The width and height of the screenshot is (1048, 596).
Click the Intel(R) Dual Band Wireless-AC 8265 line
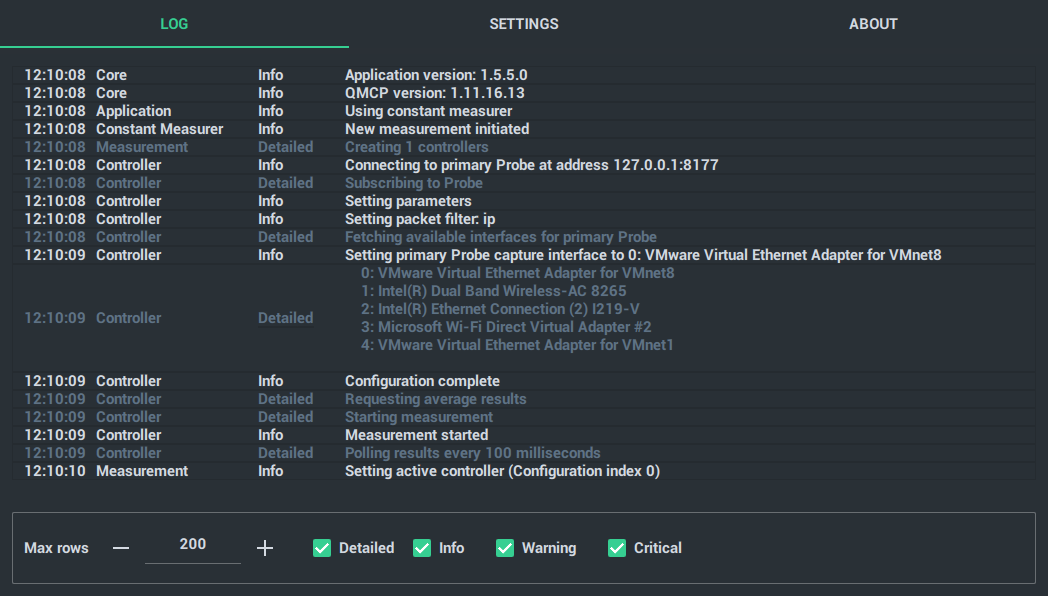point(494,291)
